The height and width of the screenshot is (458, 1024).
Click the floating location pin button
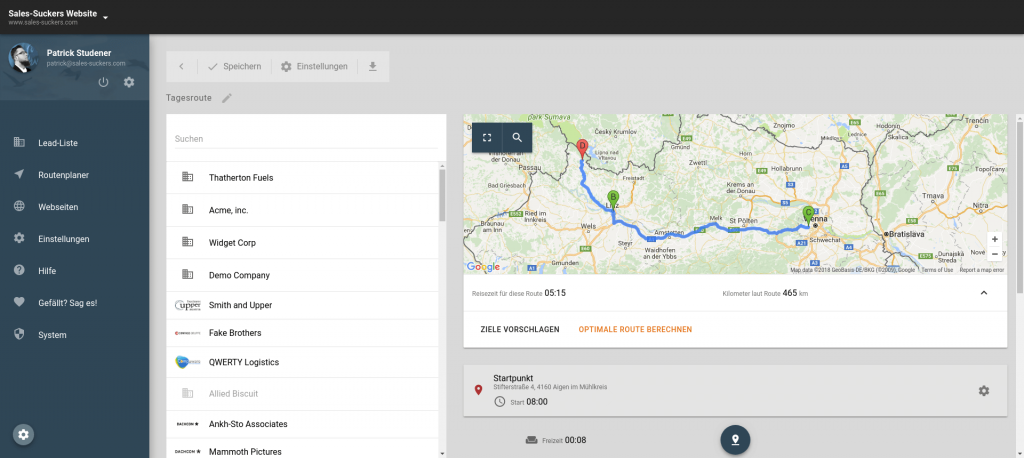[735, 440]
